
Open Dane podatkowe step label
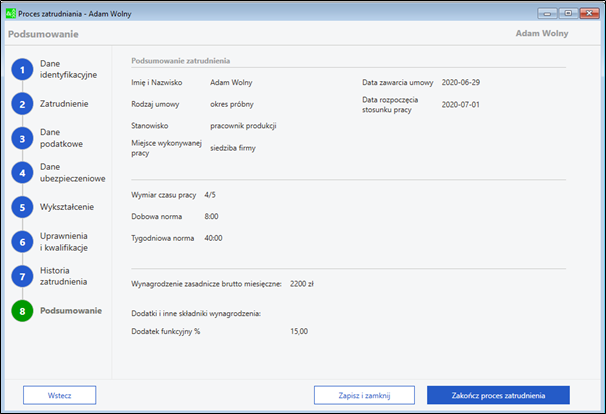click(61, 138)
